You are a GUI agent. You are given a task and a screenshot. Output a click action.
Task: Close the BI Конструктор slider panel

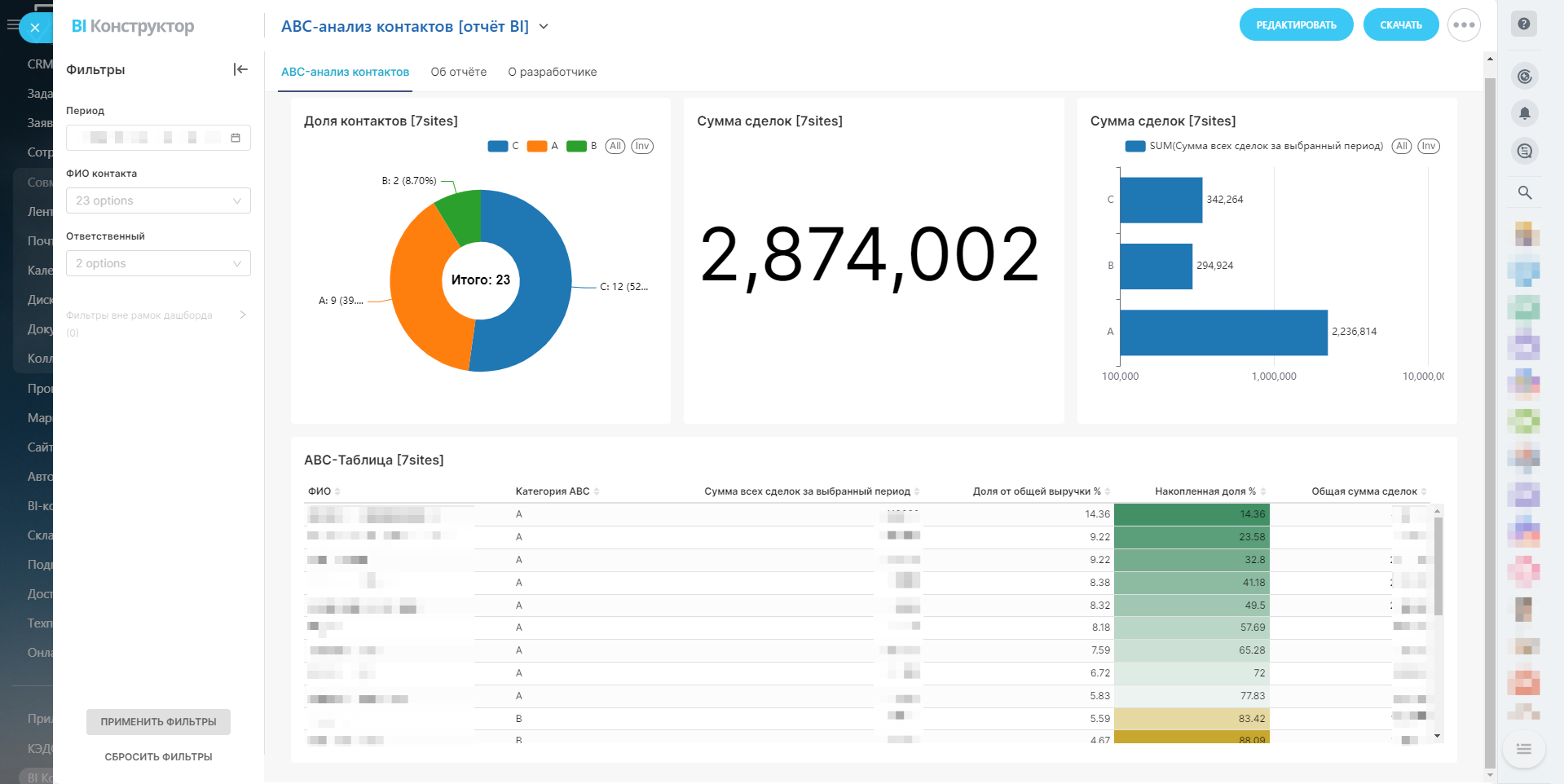[35, 28]
